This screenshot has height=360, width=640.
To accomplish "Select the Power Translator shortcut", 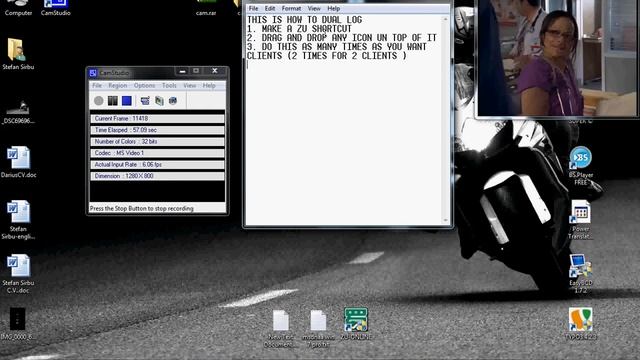I will click(x=580, y=220).
